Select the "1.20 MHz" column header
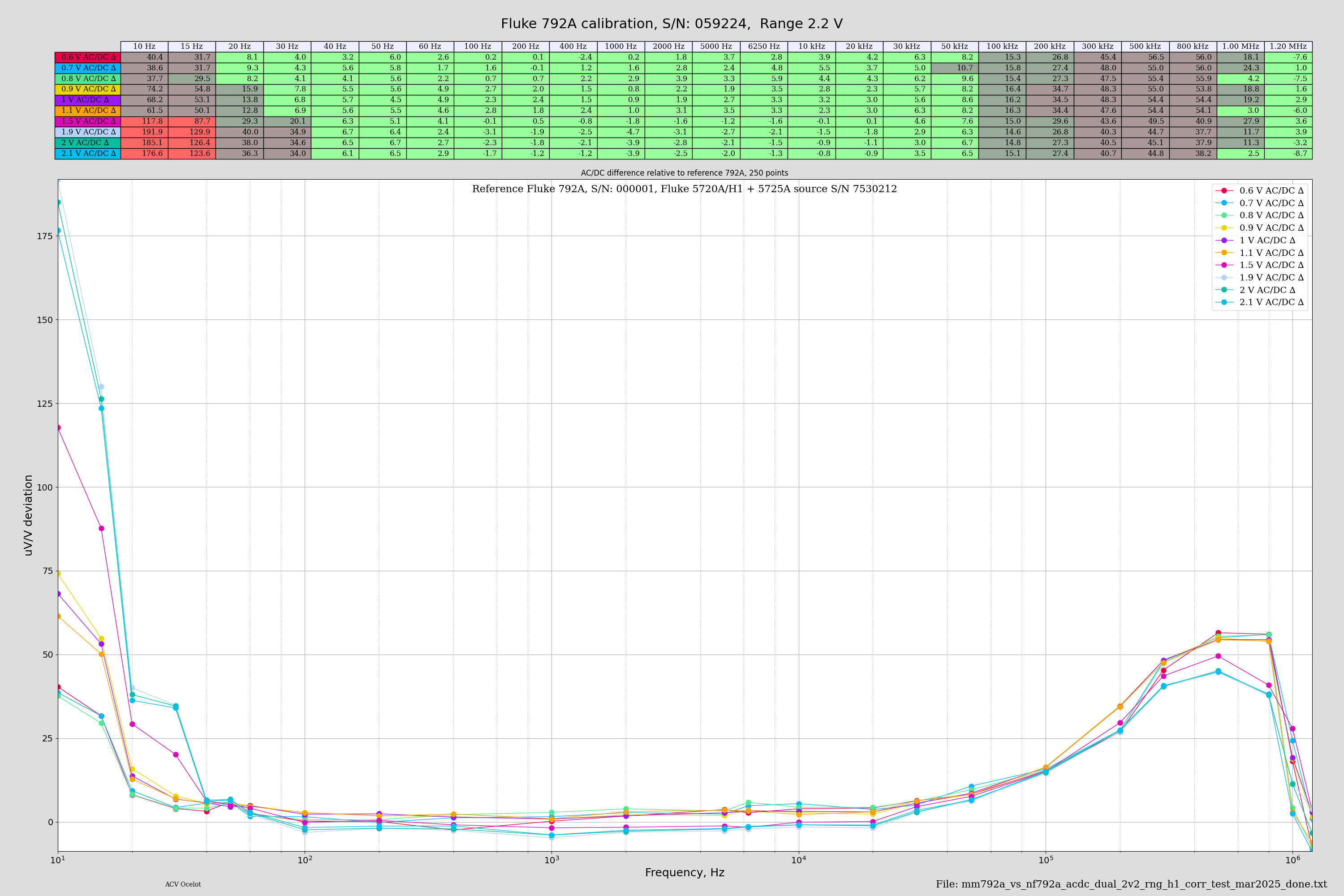 1288,46
